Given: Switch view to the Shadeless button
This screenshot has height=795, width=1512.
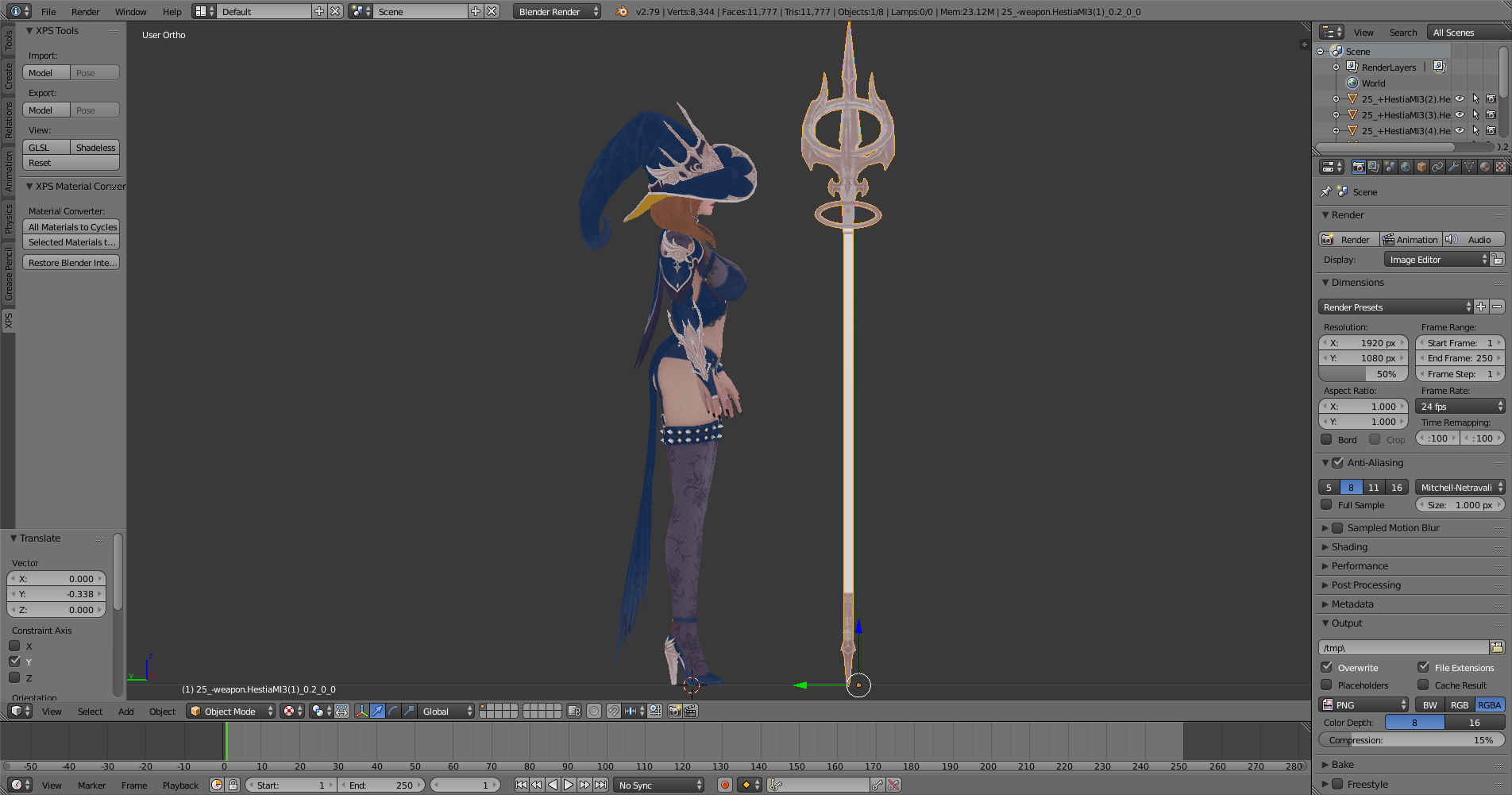Looking at the screenshot, I should point(95,147).
